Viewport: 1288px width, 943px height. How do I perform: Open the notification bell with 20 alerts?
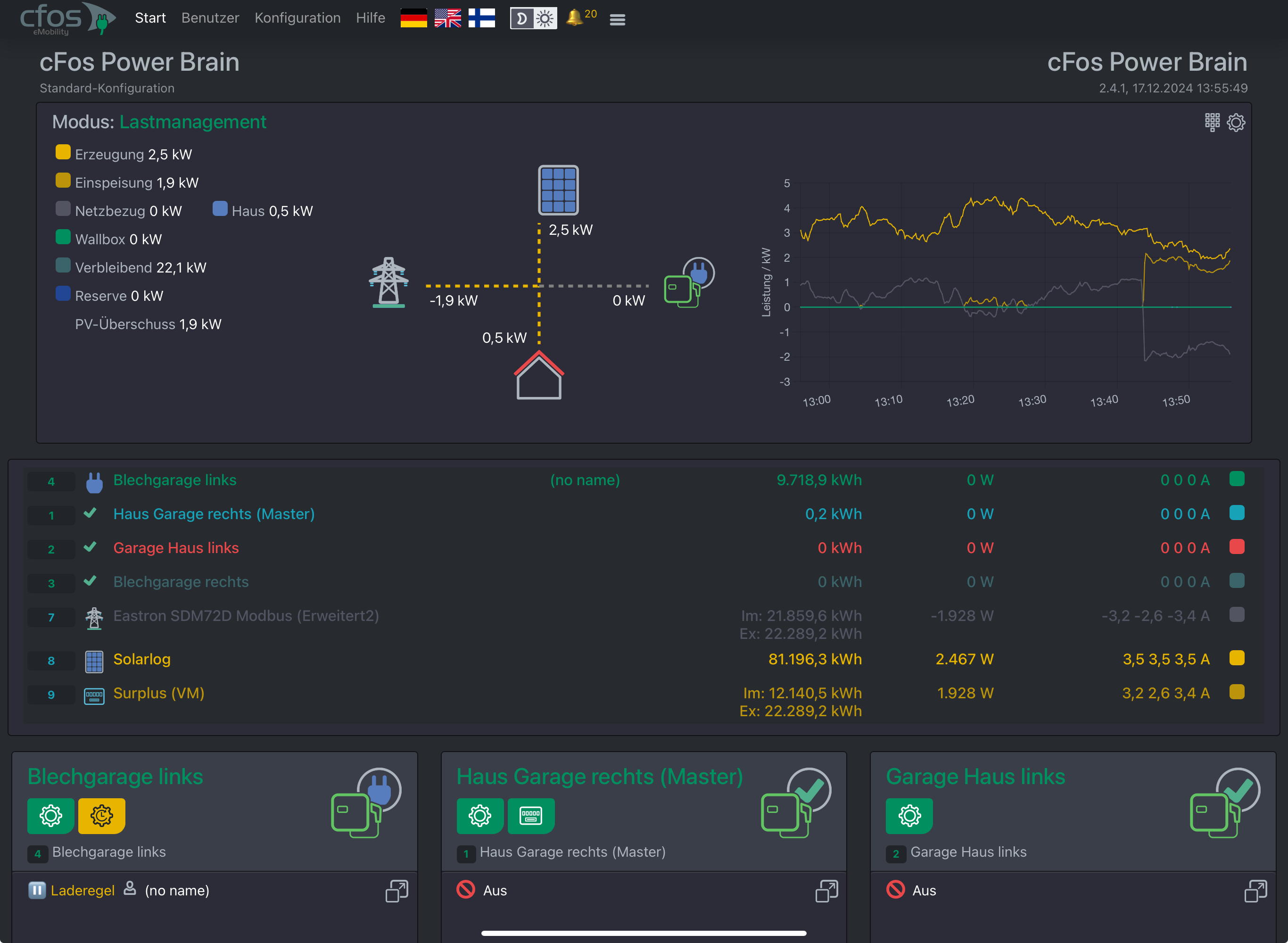[581, 17]
